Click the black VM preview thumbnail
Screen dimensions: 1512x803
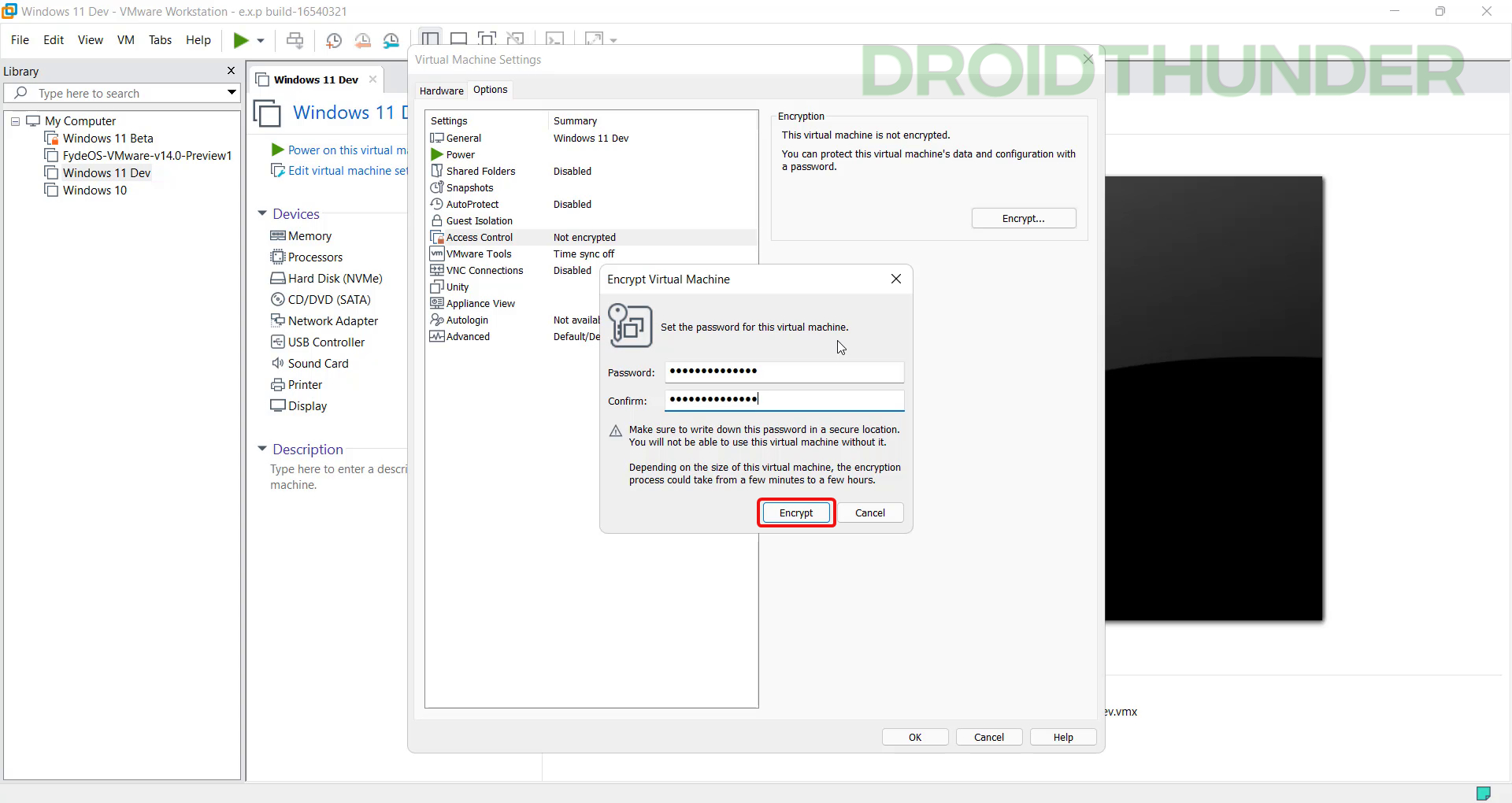coord(1214,398)
